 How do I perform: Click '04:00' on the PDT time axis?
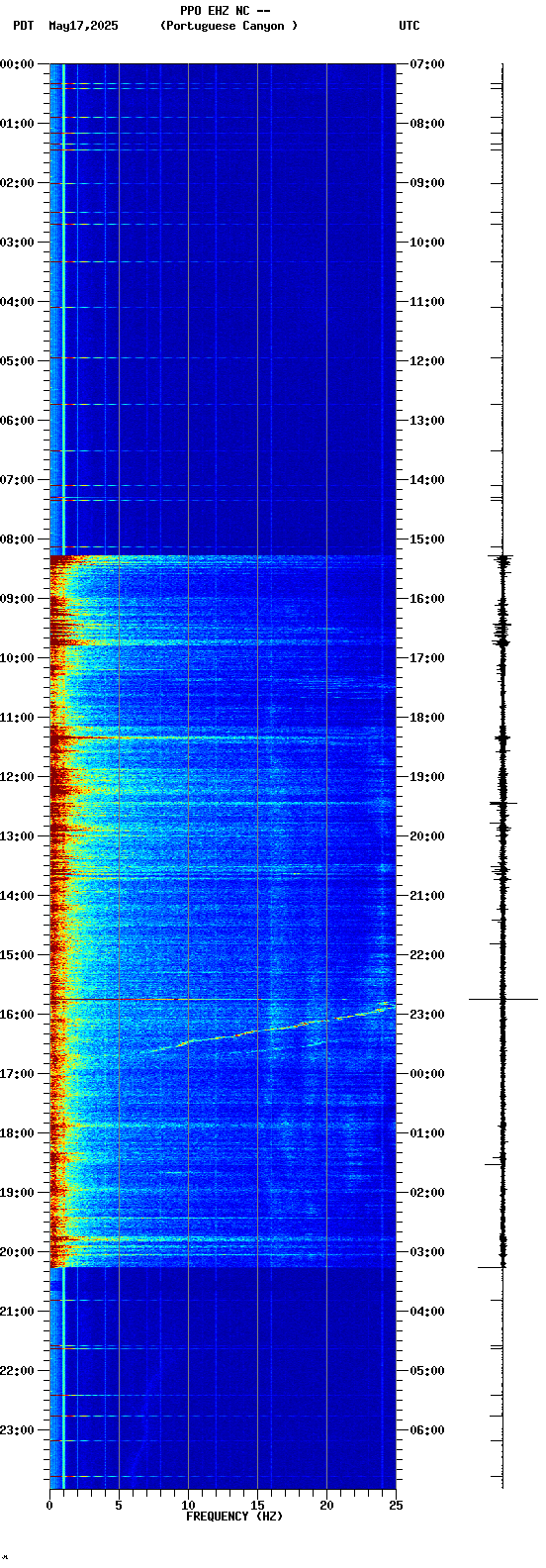[x=18, y=302]
